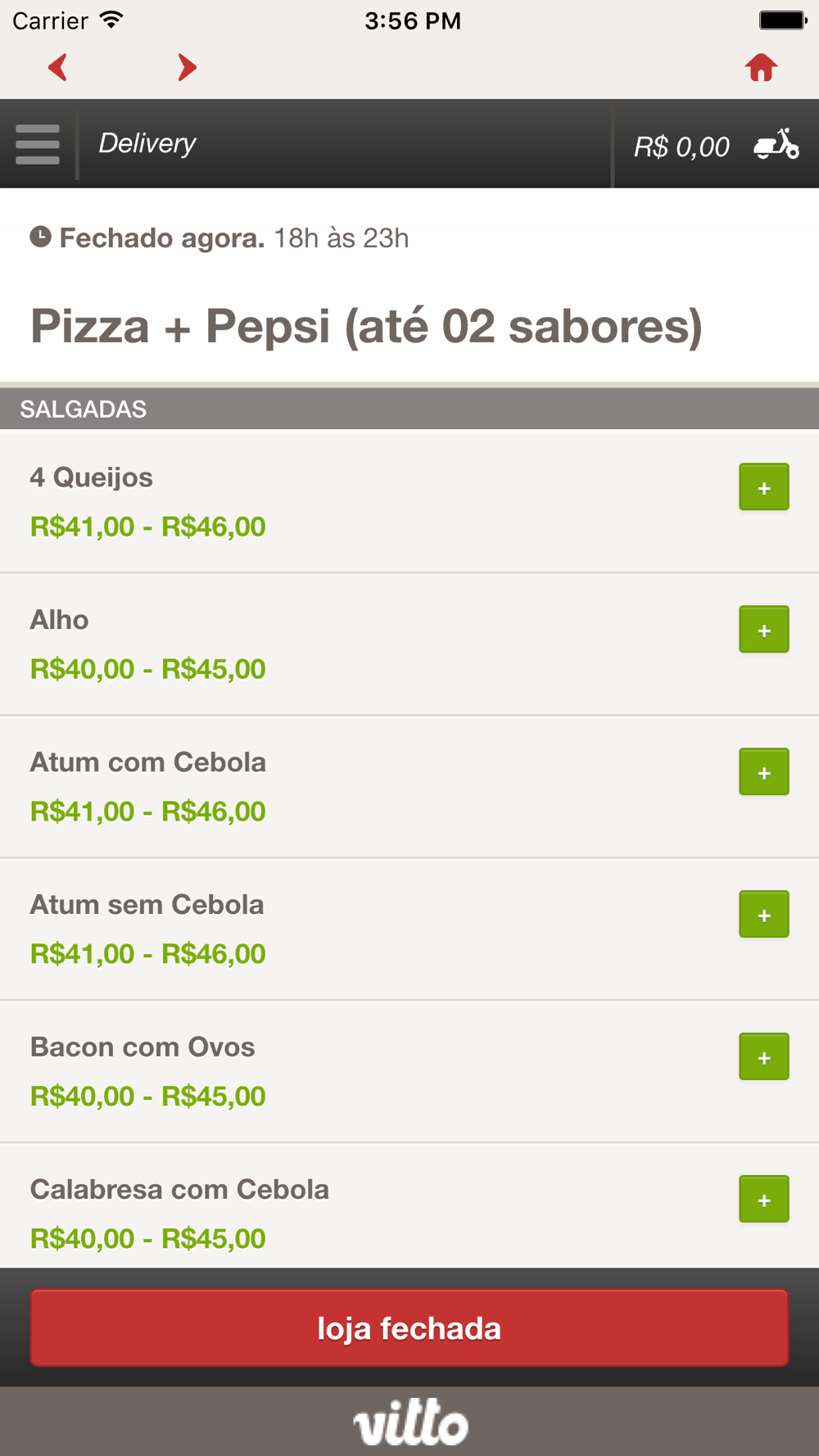This screenshot has width=819, height=1456.
Task: Select the Bacon com Ovos item name
Action: 143,1047
